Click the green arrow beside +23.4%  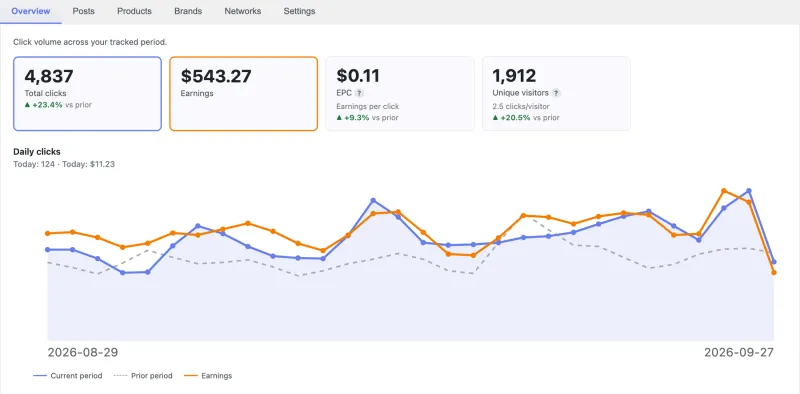coord(27,105)
